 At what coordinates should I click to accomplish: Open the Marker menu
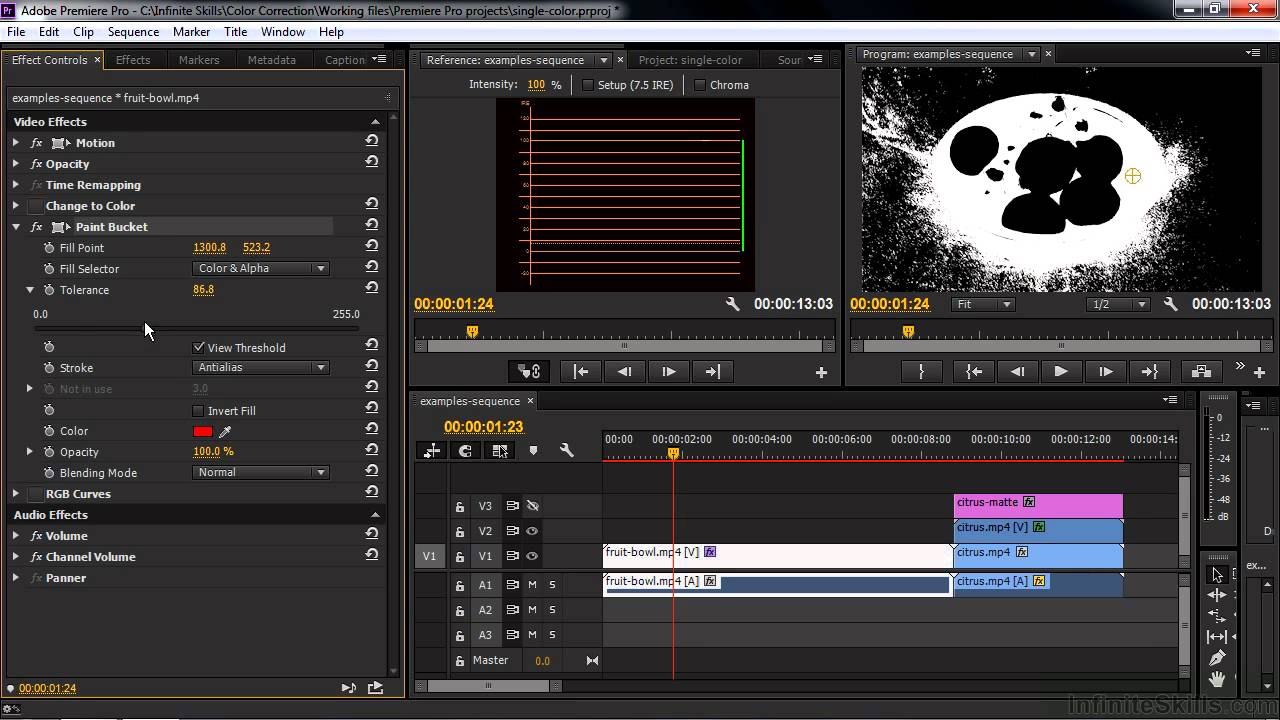click(191, 32)
